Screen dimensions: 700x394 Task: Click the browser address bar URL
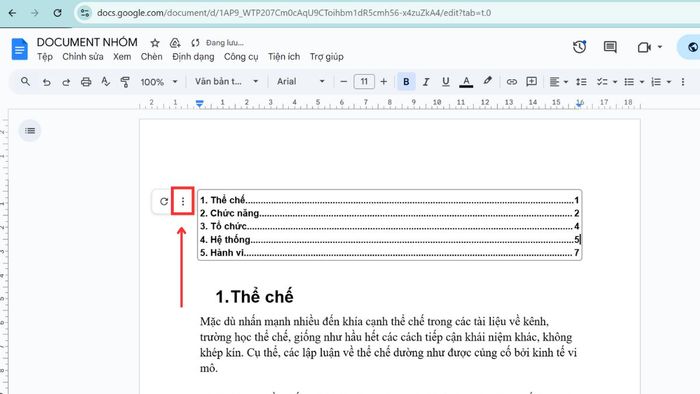[294, 13]
